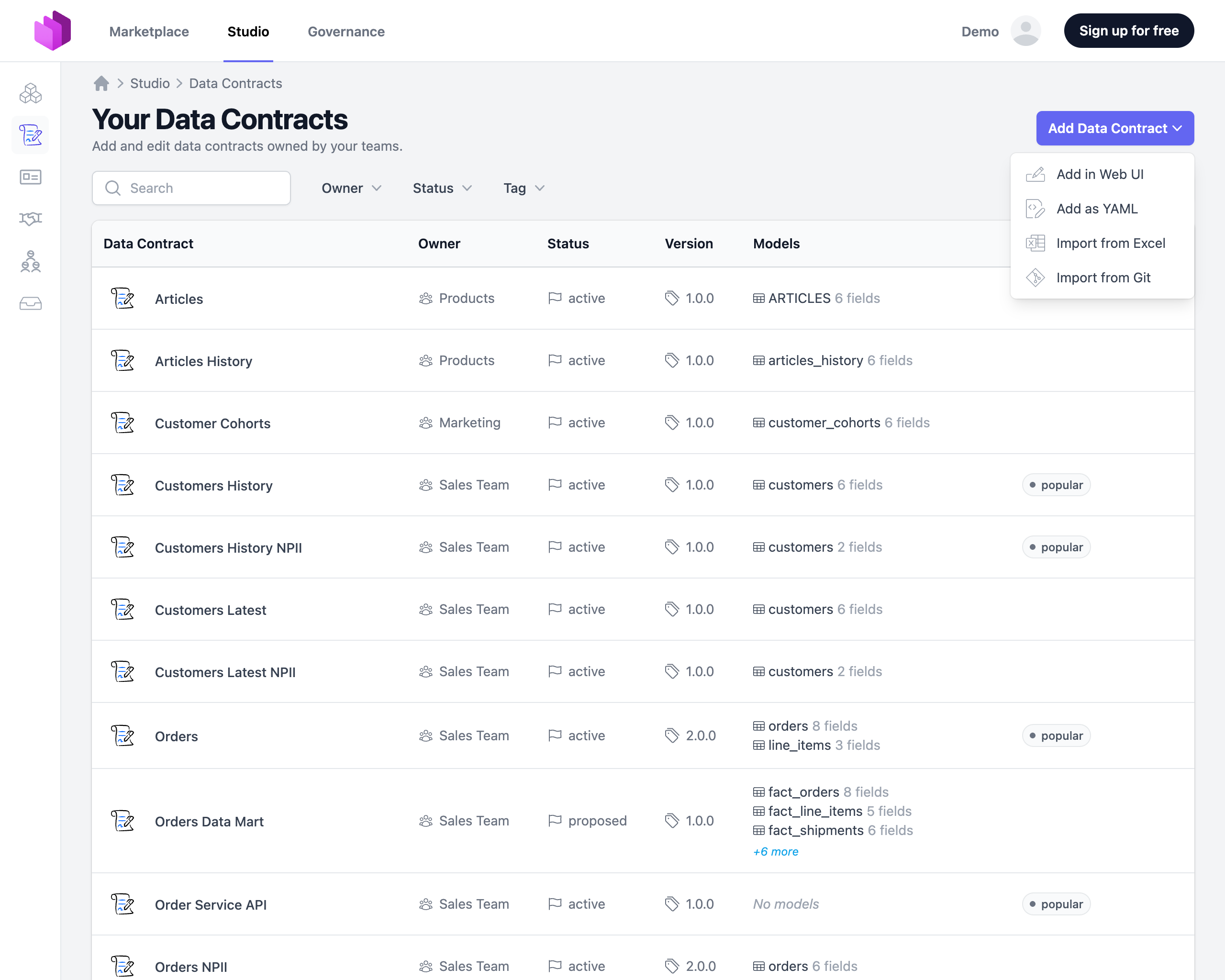Screen dimensions: 1225x980
Task: Show the +6 more models link
Action: click(x=775, y=851)
